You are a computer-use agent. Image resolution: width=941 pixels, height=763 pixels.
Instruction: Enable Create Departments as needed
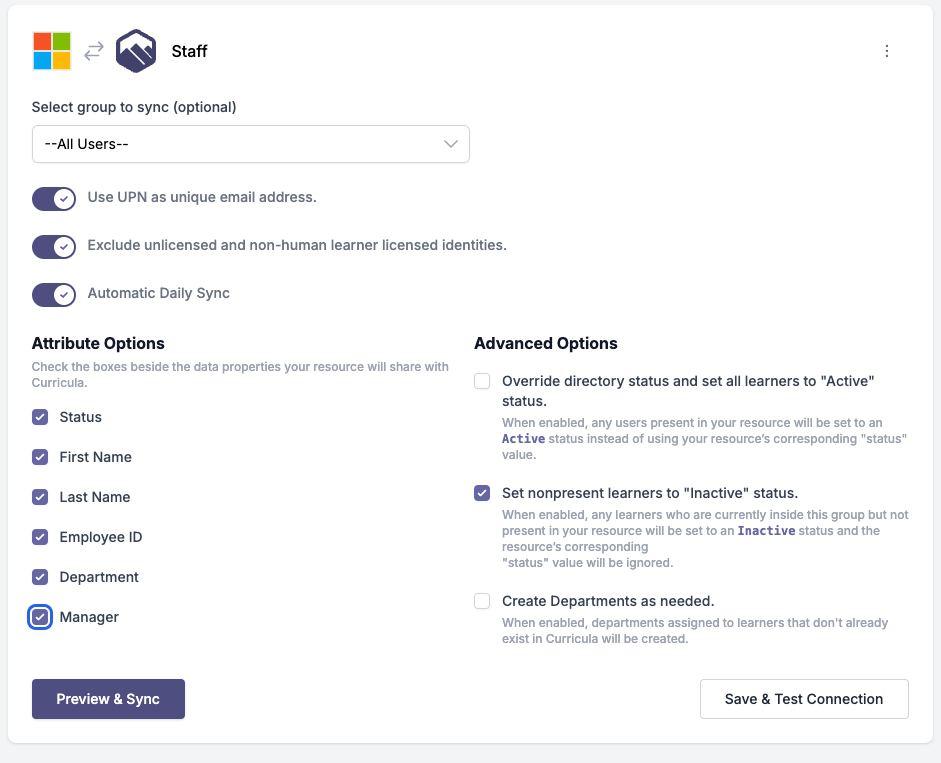(482, 601)
